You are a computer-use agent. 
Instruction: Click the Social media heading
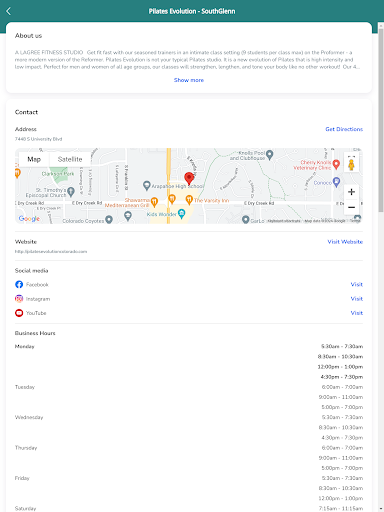(x=31, y=271)
